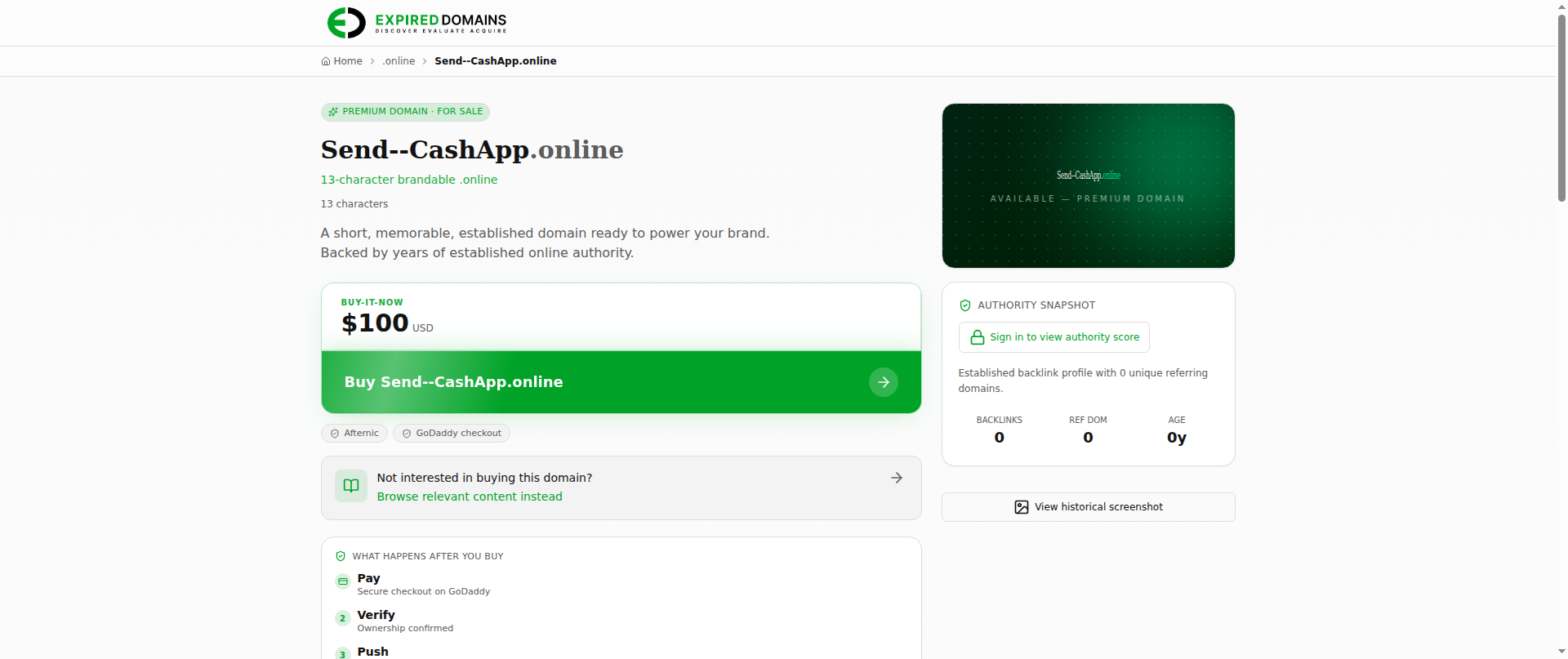The width and height of the screenshot is (1568, 659).
Task: Click Send--CashApp.online breadcrumb text
Action: click(495, 61)
